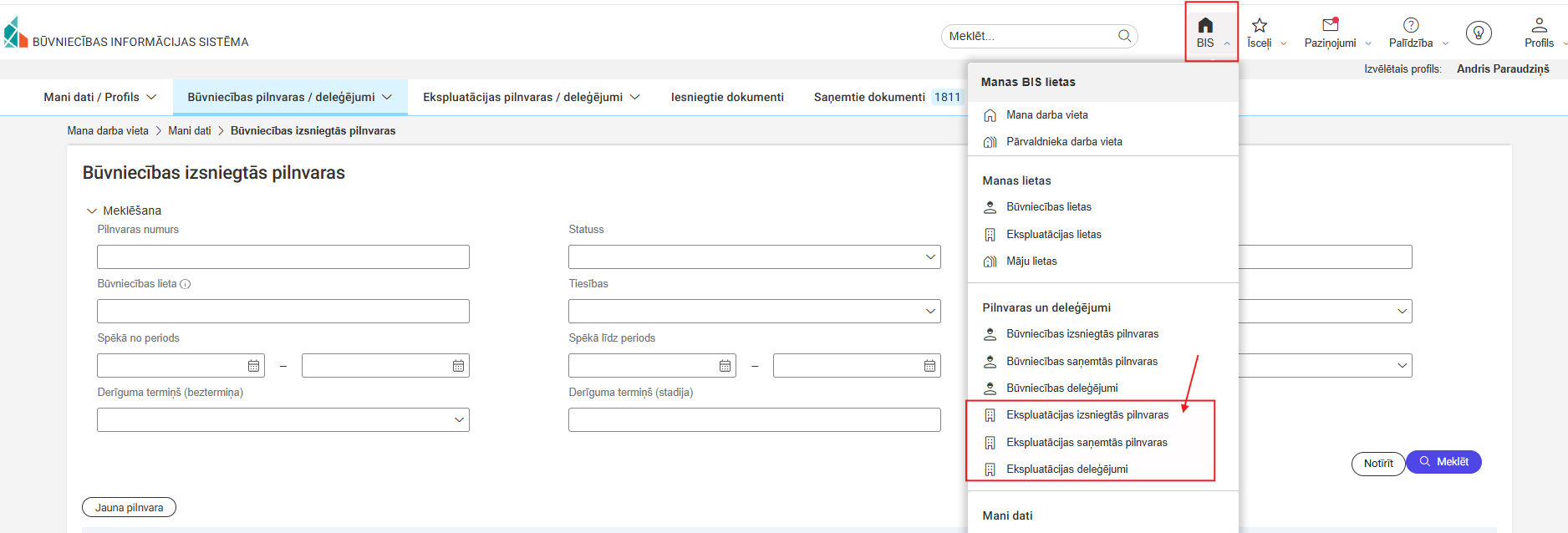Screen dimensions: 1568x533
Task: Click info icon next to Būvniecības lieta
Action: (x=186, y=284)
